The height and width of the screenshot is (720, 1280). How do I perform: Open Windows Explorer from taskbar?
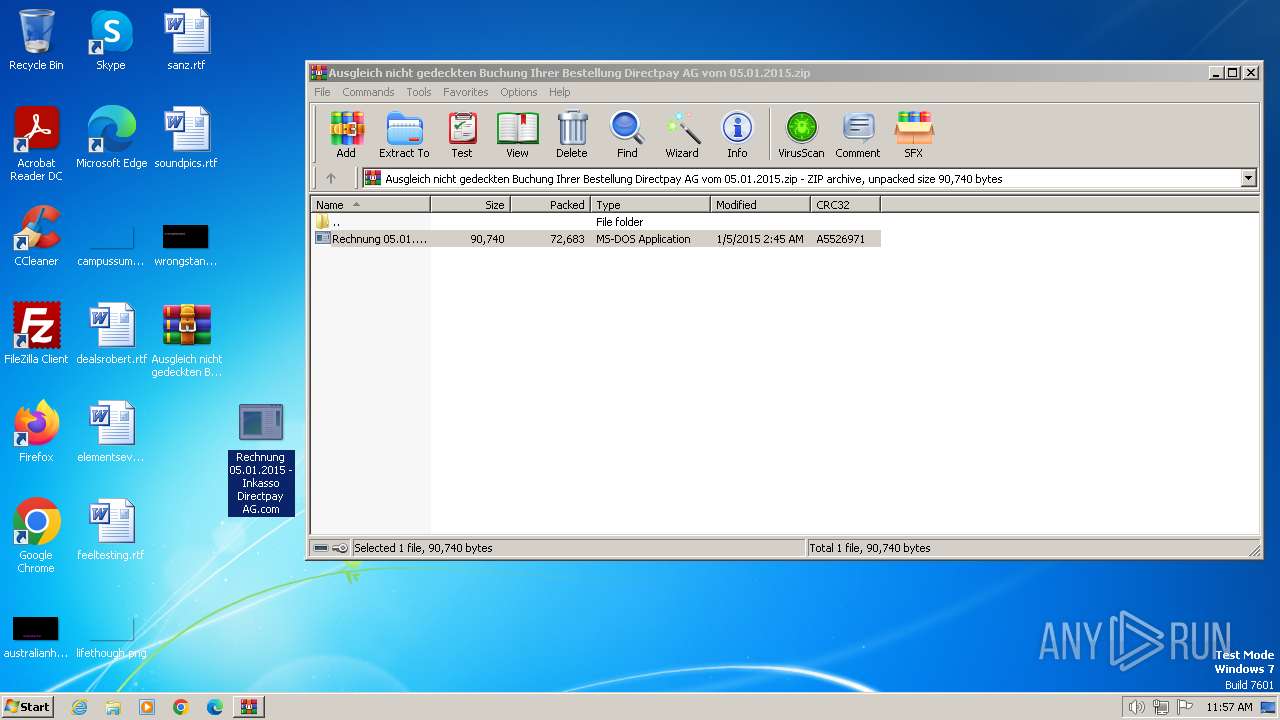tap(113, 707)
